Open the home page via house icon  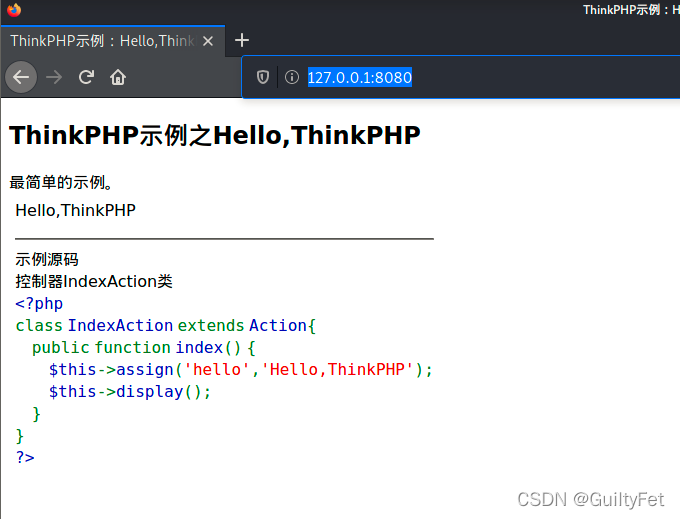tap(118, 77)
